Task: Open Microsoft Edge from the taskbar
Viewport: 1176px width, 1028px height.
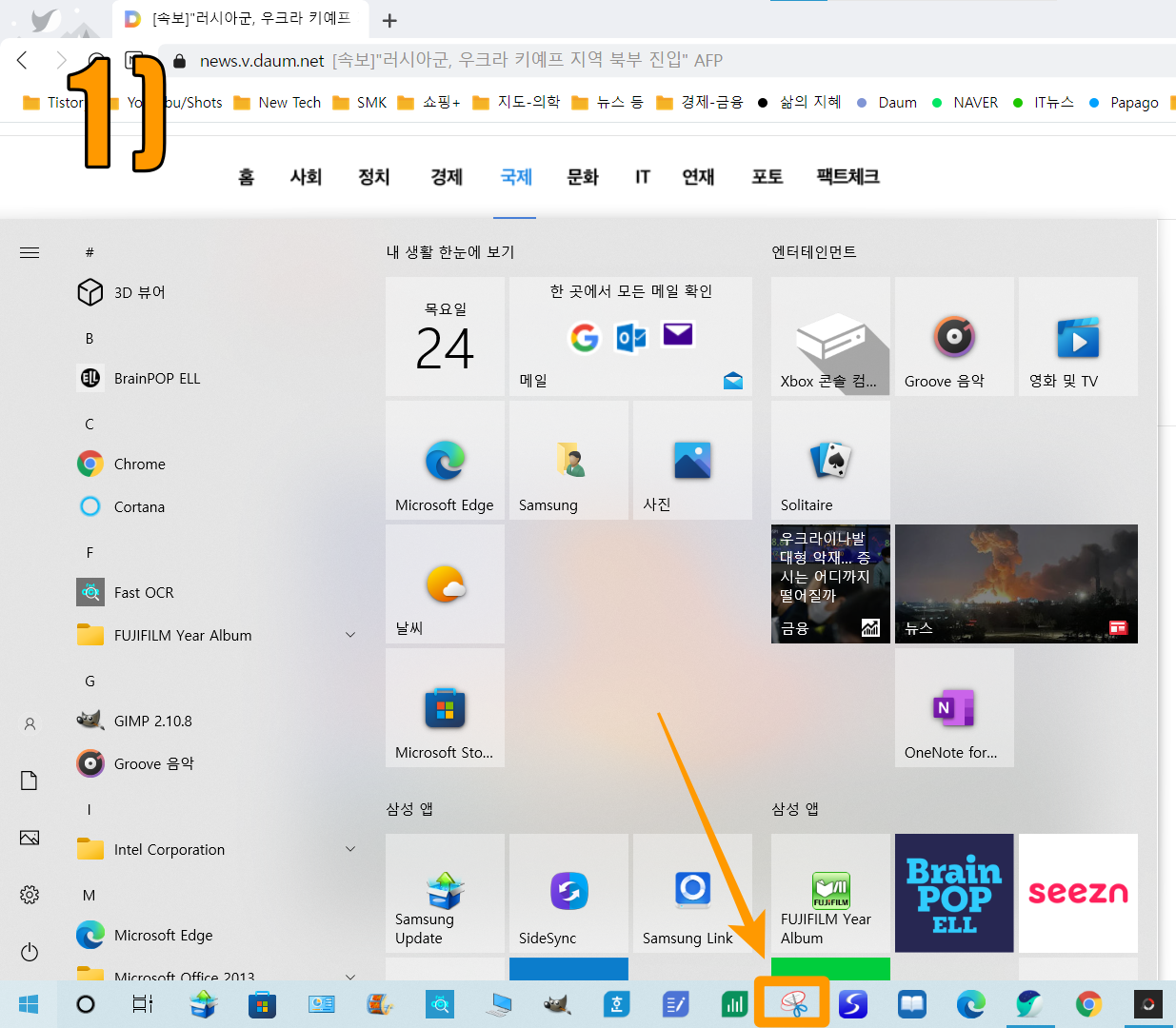Action: (970, 1004)
